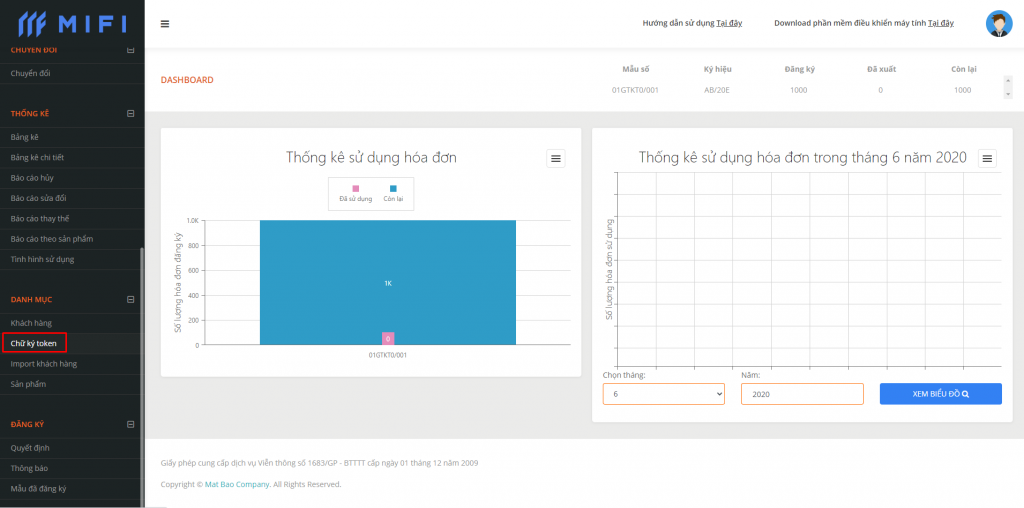Screen dimensions: 1024x508
Task: Open the 'Chọn tháng' month dropdown
Action: point(663,394)
